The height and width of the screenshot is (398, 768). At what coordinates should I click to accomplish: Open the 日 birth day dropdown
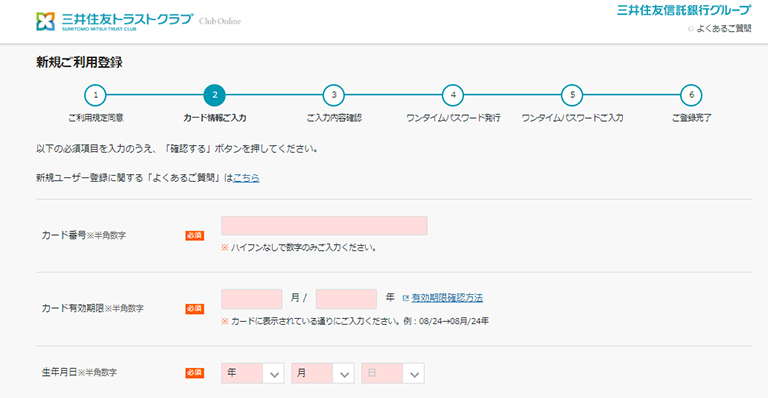point(393,373)
